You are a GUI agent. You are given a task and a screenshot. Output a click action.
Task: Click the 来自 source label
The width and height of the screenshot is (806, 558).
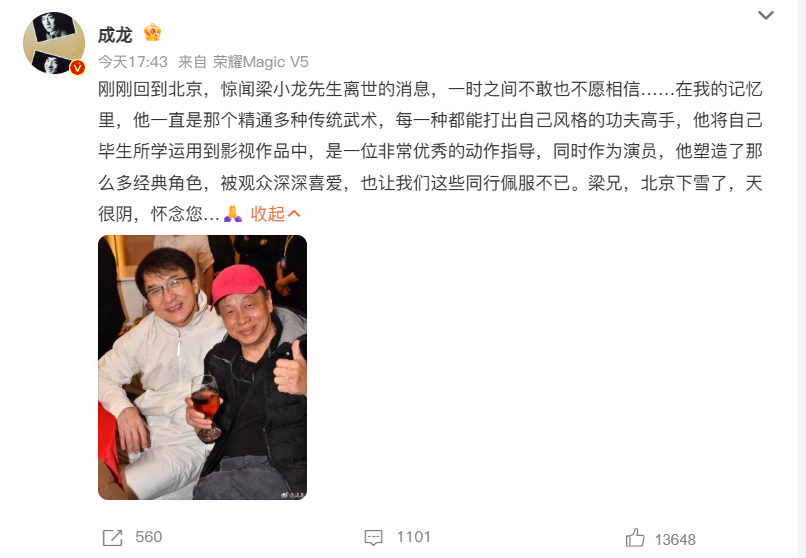point(192,62)
